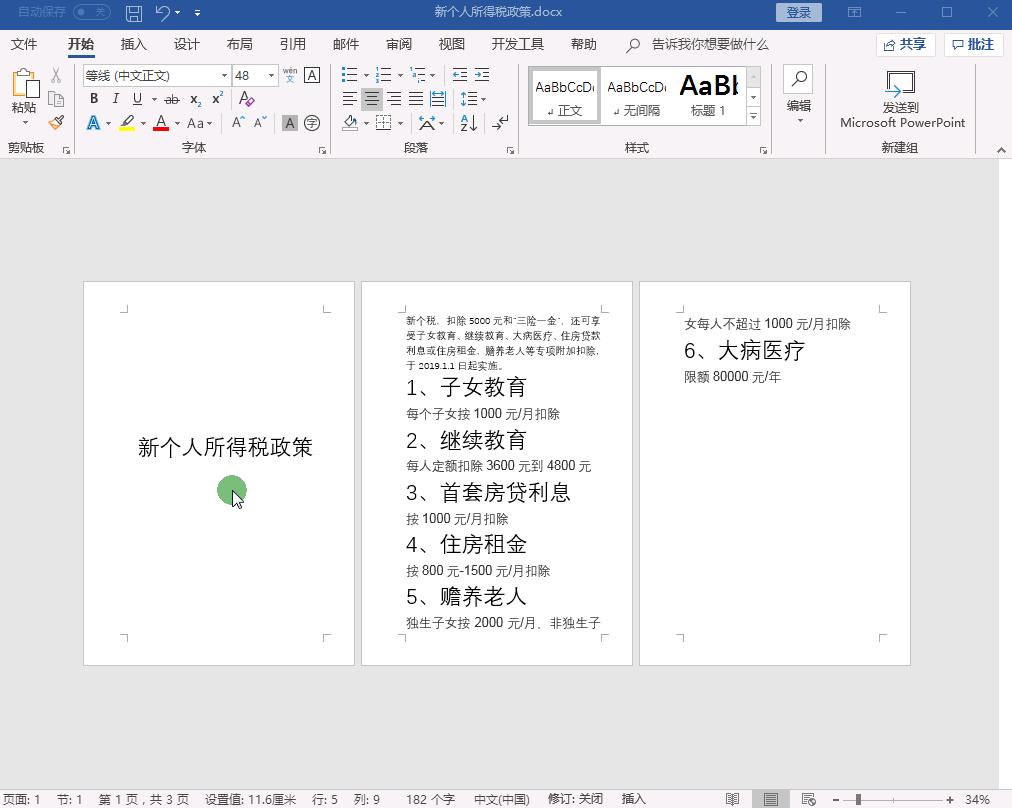Screen dimensions: 1012x808
Task: Clear all formatting with the eraser icon
Action: click(246, 99)
